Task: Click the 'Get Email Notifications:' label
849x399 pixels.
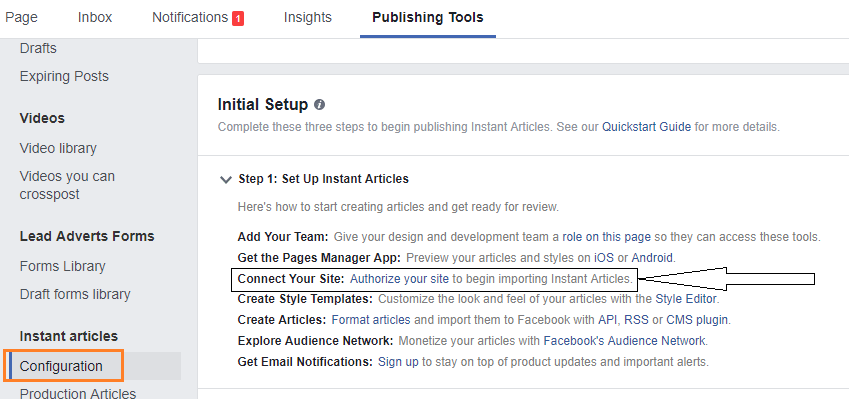Action: tap(305, 362)
